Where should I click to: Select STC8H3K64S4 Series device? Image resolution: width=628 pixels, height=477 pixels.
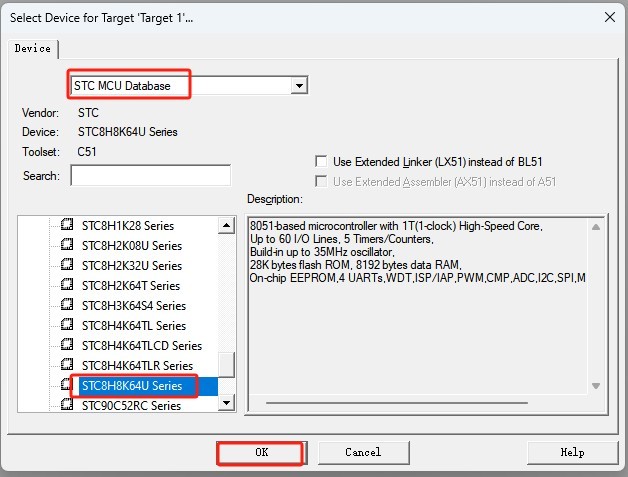point(134,306)
